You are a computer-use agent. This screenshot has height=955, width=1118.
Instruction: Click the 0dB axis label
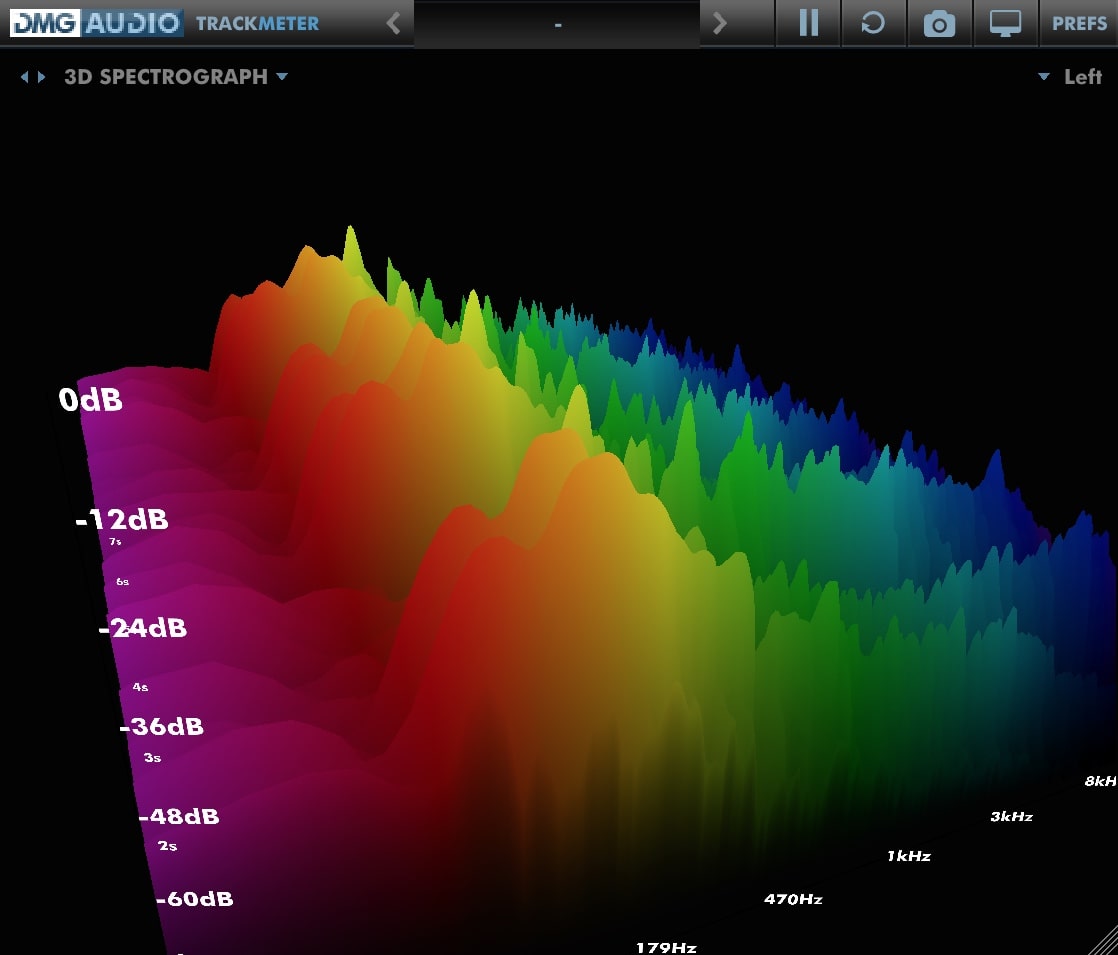tap(93, 399)
